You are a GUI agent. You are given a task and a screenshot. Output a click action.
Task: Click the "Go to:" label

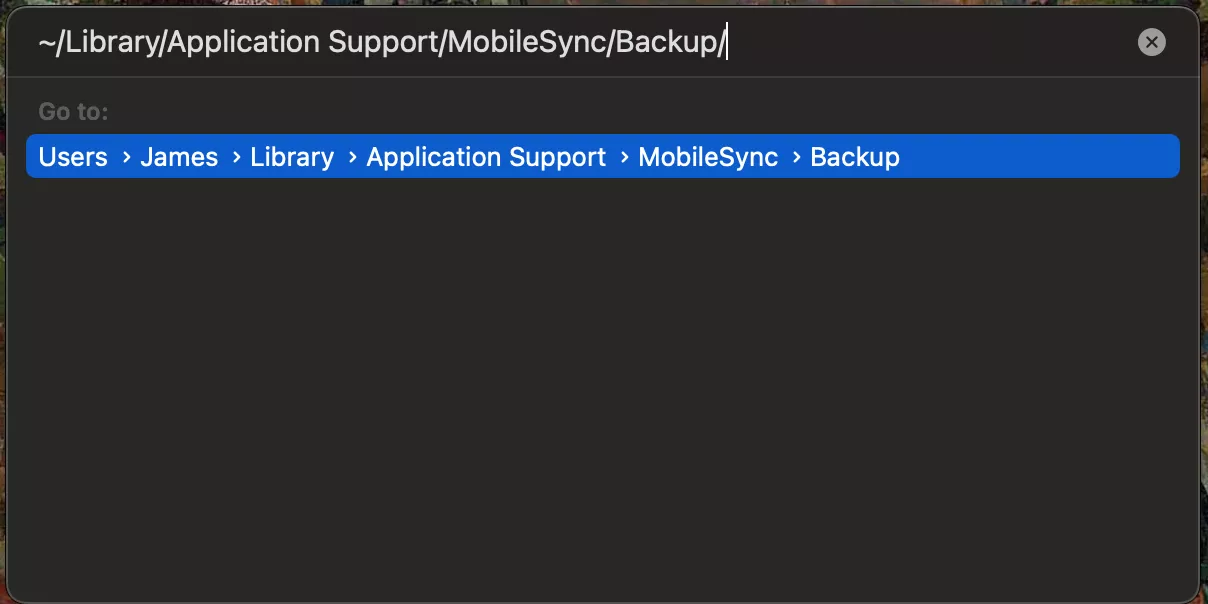pyautogui.click(x=73, y=111)
